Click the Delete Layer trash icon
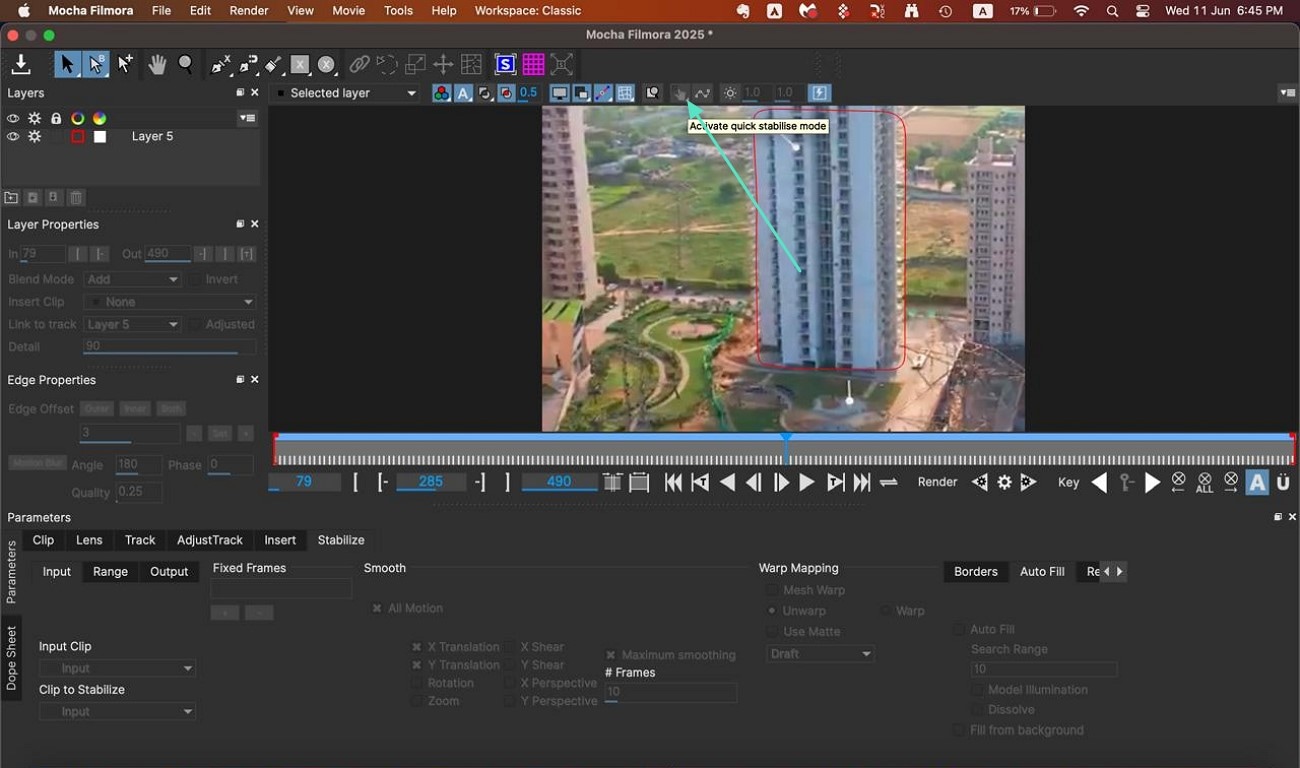1300x768 pixels. click(76, 198)
